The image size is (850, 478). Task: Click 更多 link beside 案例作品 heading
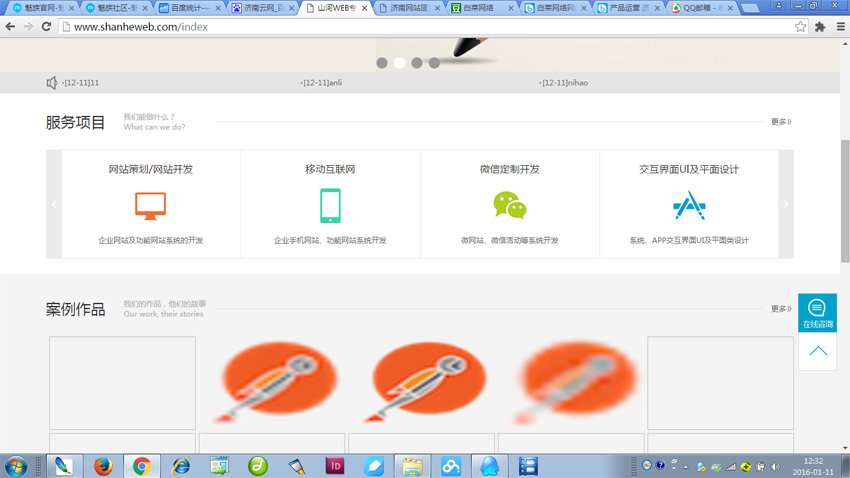tap(780, 309)
